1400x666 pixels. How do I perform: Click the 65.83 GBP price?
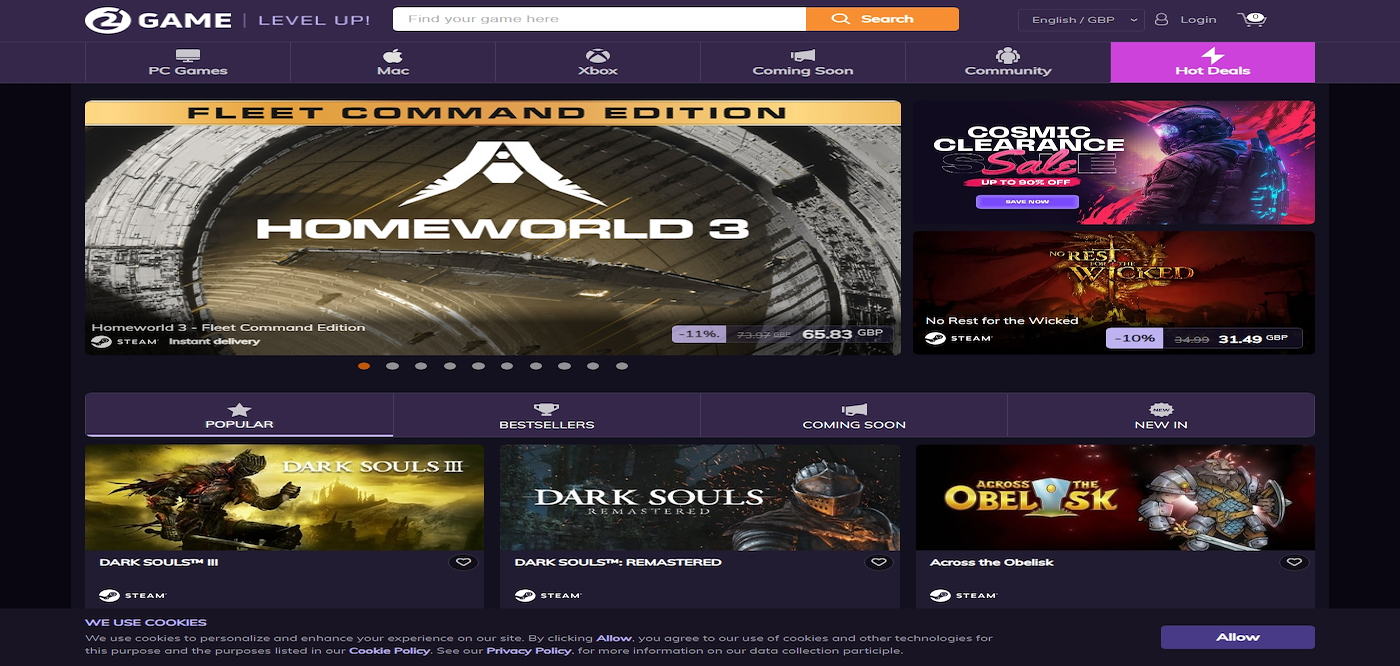click(842, 335)
